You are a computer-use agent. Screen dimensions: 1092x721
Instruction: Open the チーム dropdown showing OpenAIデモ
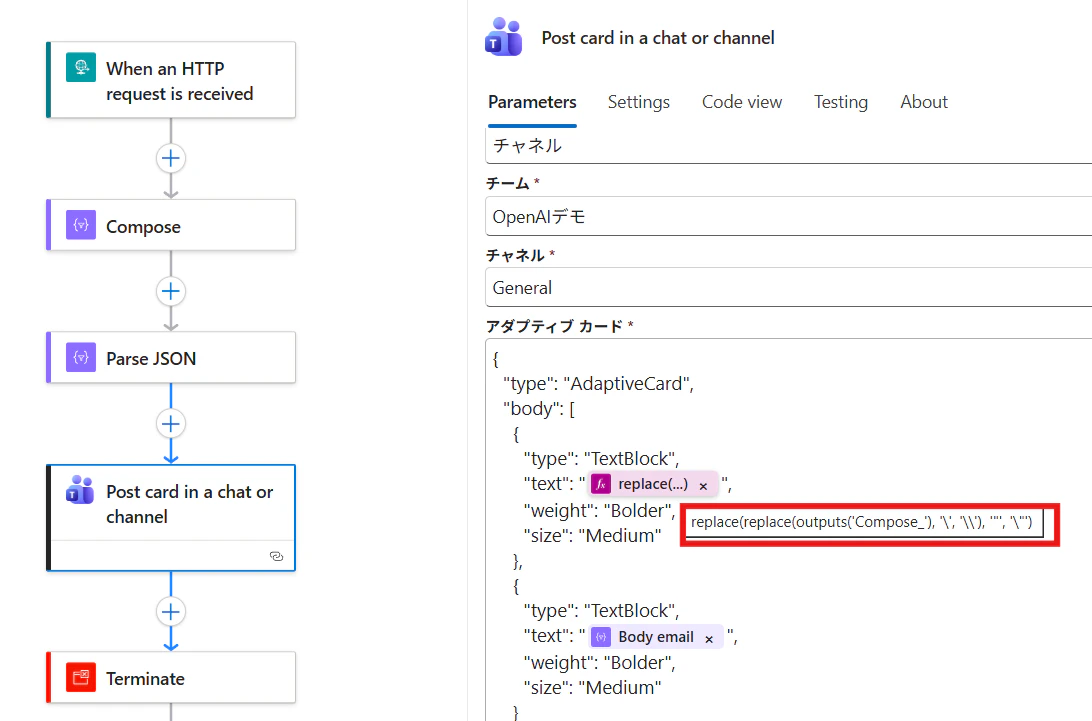pyautogui.click(x=788, y=217)
